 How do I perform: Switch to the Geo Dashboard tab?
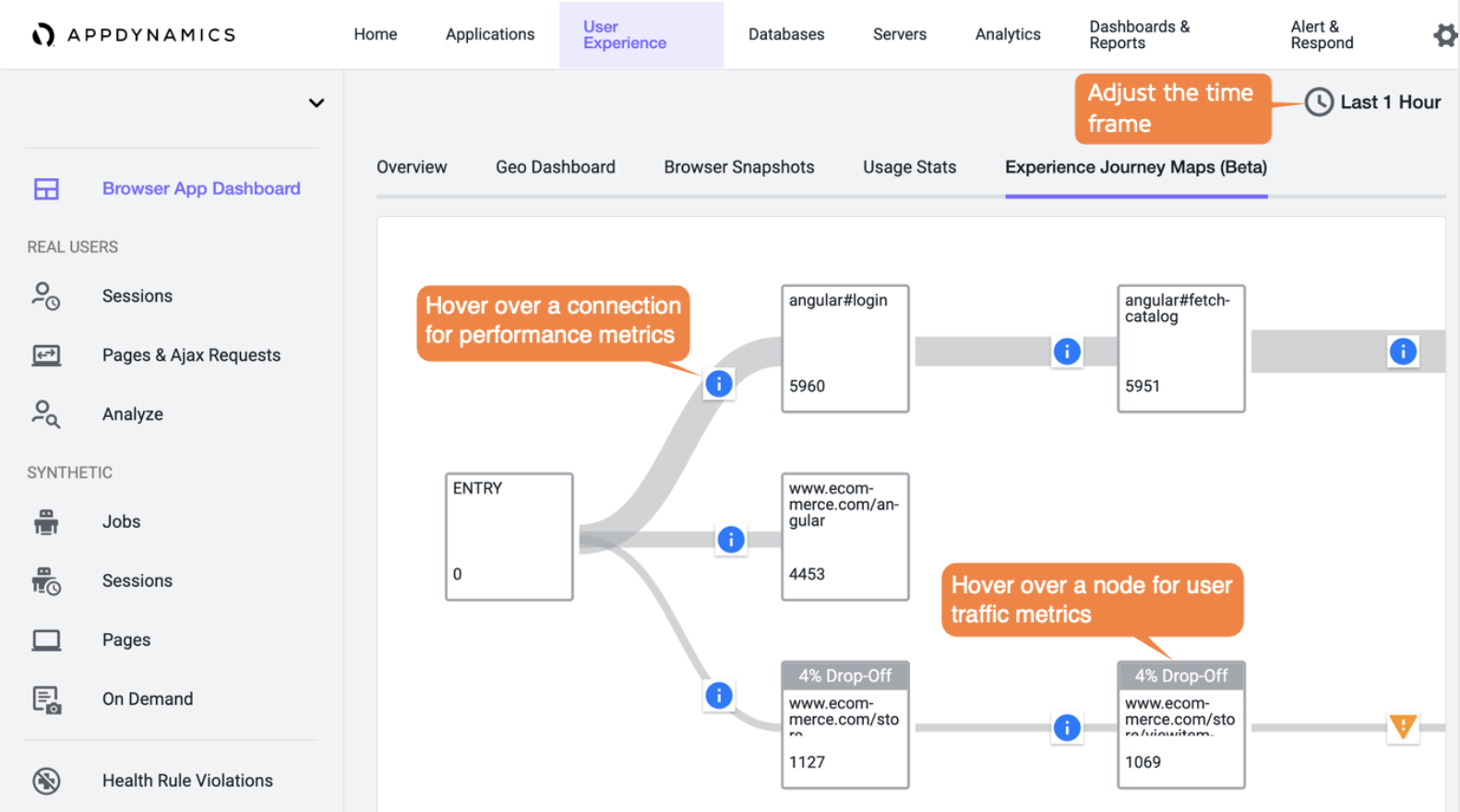(555, 167)
